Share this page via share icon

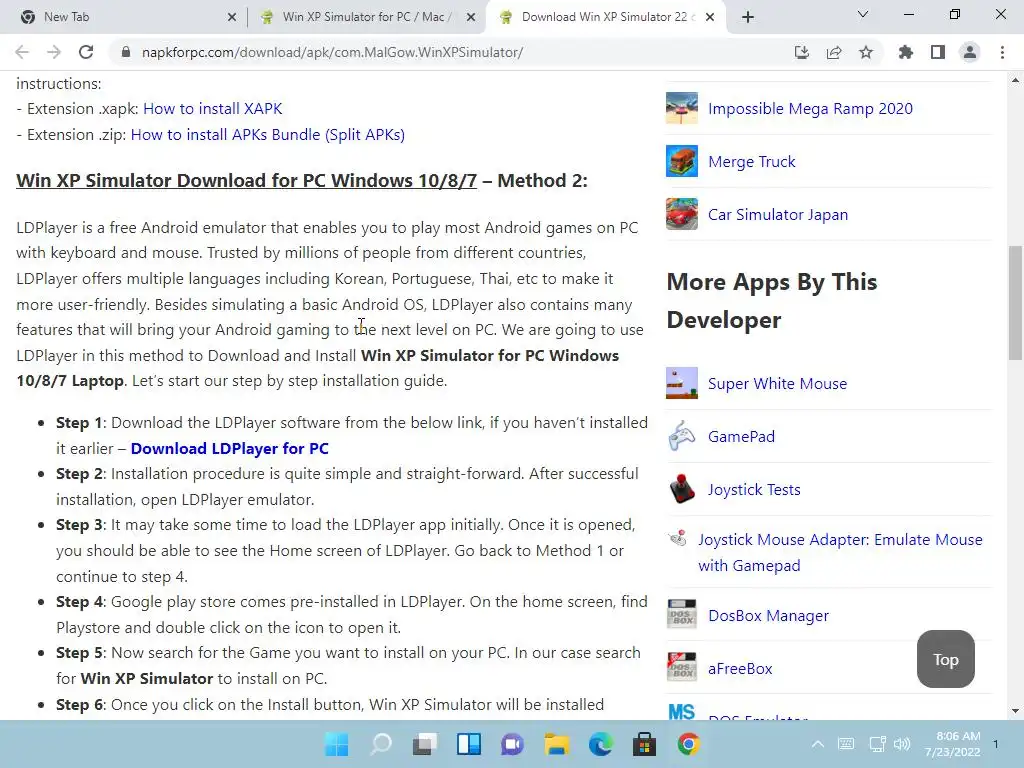834,52
